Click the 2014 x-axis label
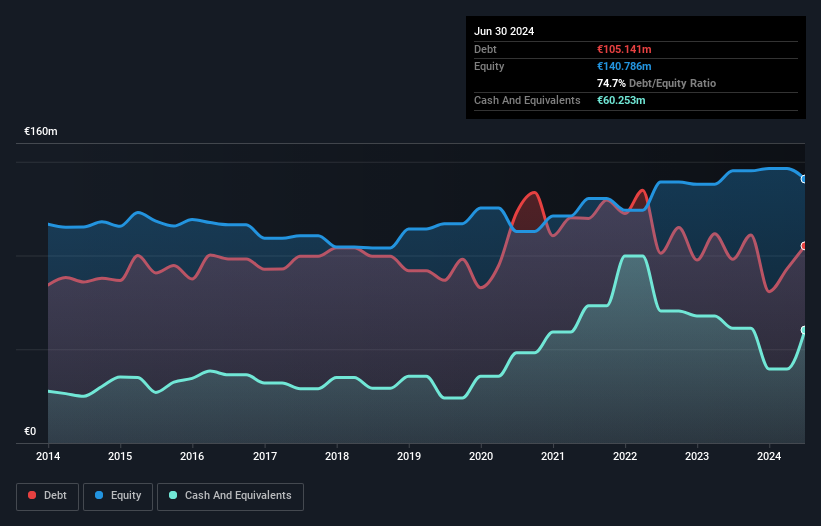821x526 pixels. click(x=48, y=456)
